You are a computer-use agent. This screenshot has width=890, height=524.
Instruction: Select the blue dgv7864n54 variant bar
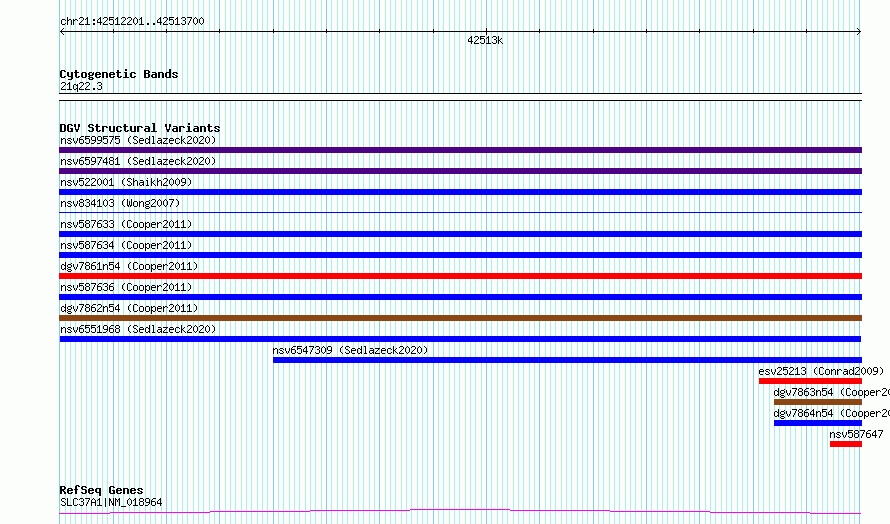pos(818,423)
